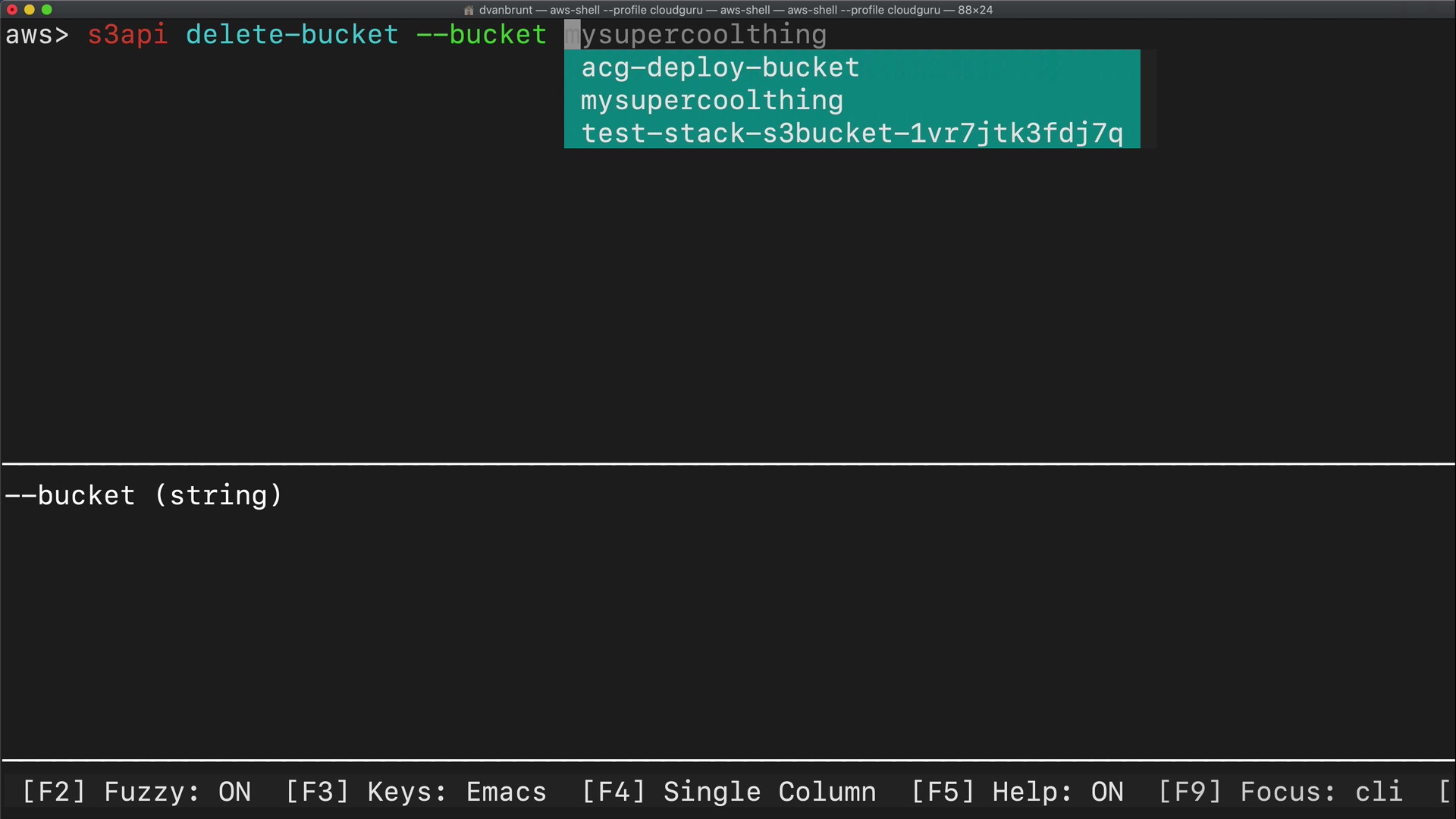Click the home folder icon in title bar
1456x819 pixels.
tap(469, 10)
